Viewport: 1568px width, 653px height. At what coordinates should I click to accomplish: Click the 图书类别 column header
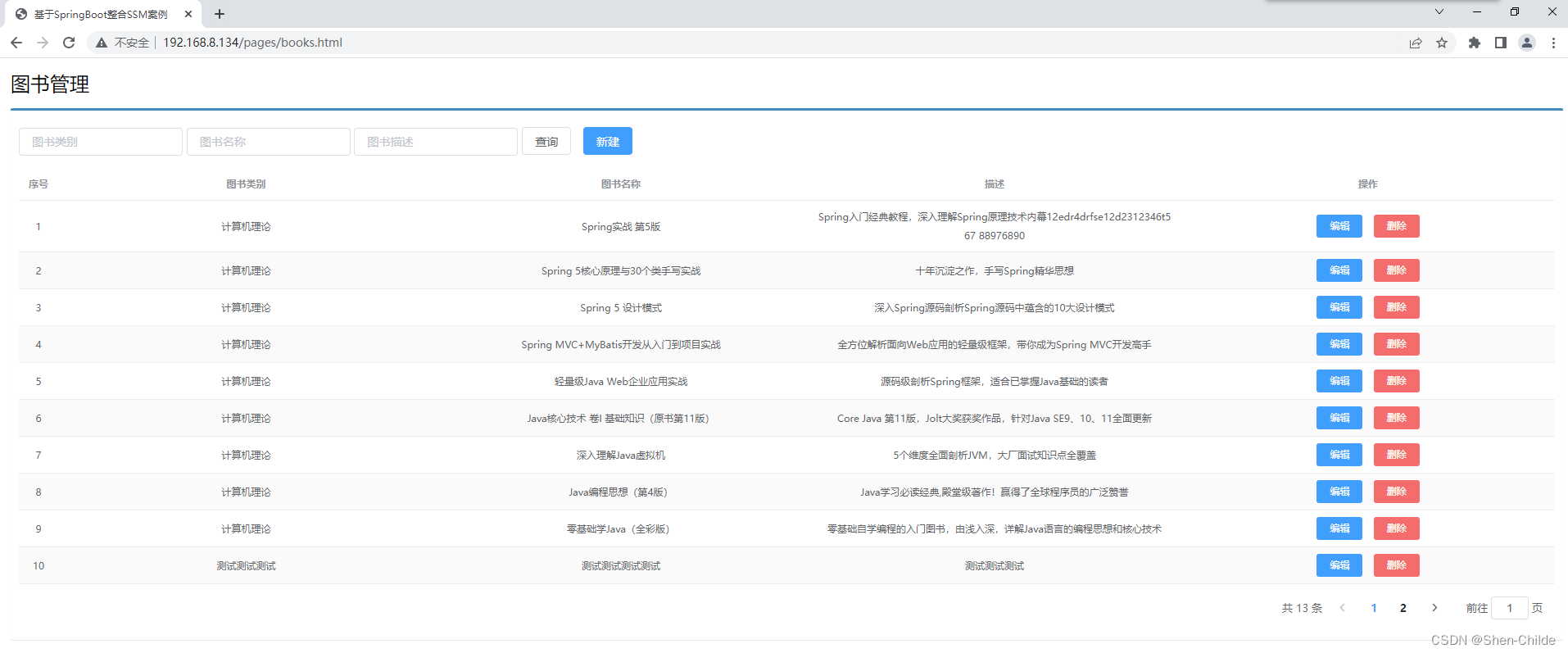click(246, 184)
